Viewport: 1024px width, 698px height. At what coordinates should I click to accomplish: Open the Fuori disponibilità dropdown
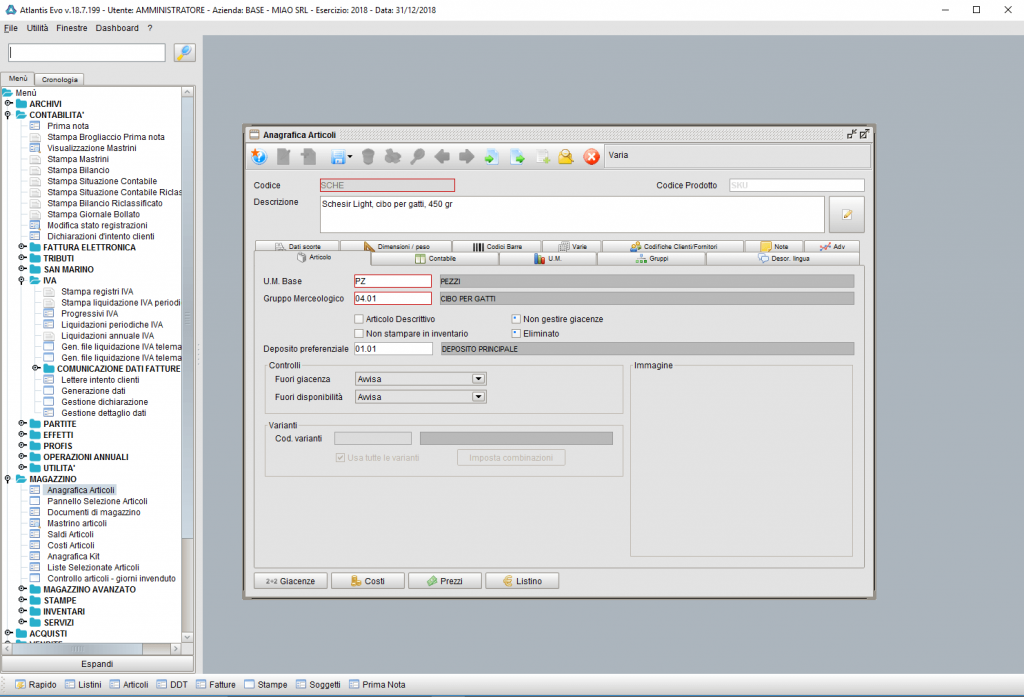pos(478,397)
